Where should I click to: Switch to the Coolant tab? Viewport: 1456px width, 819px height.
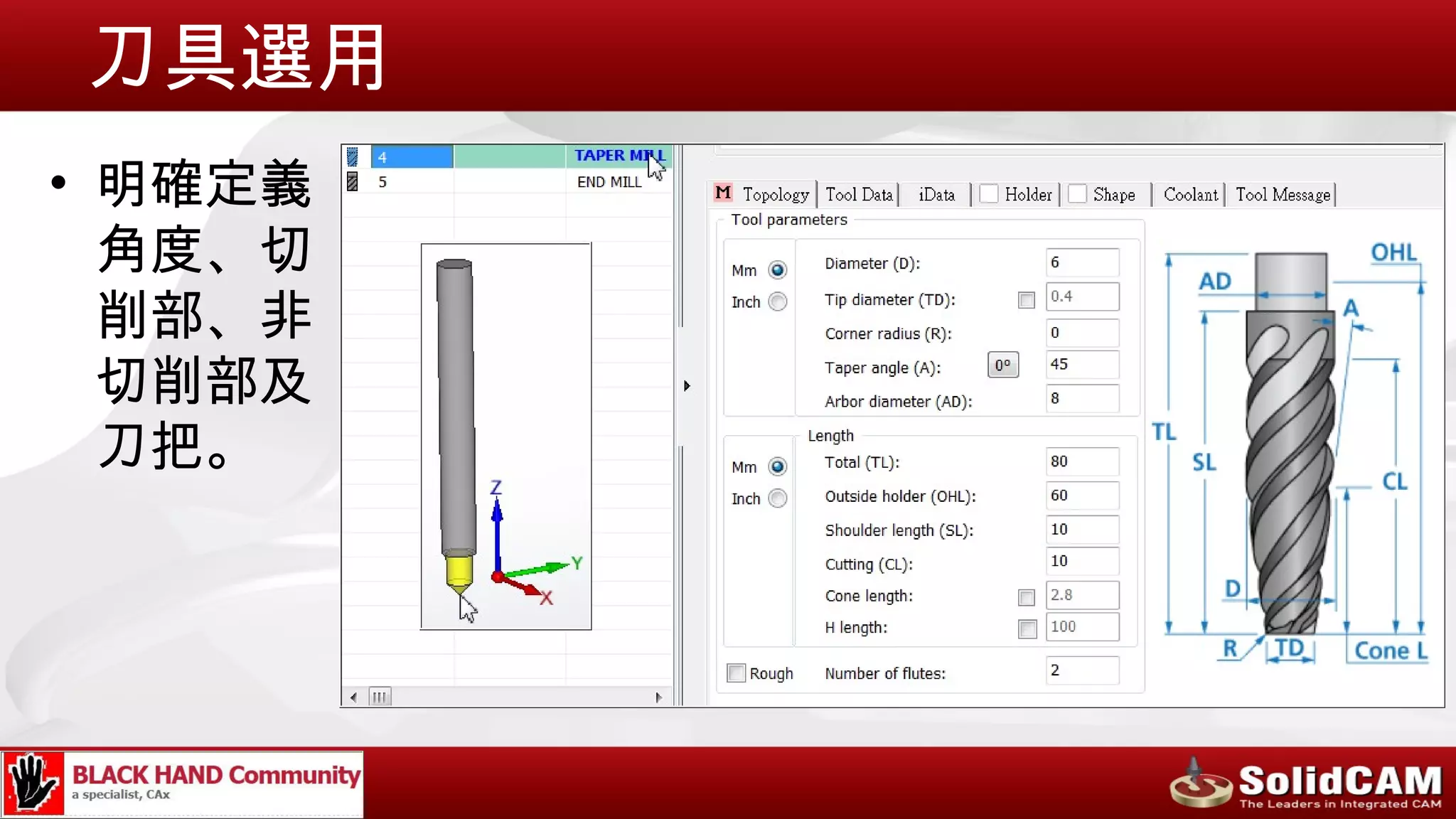tap(1190, 195)
